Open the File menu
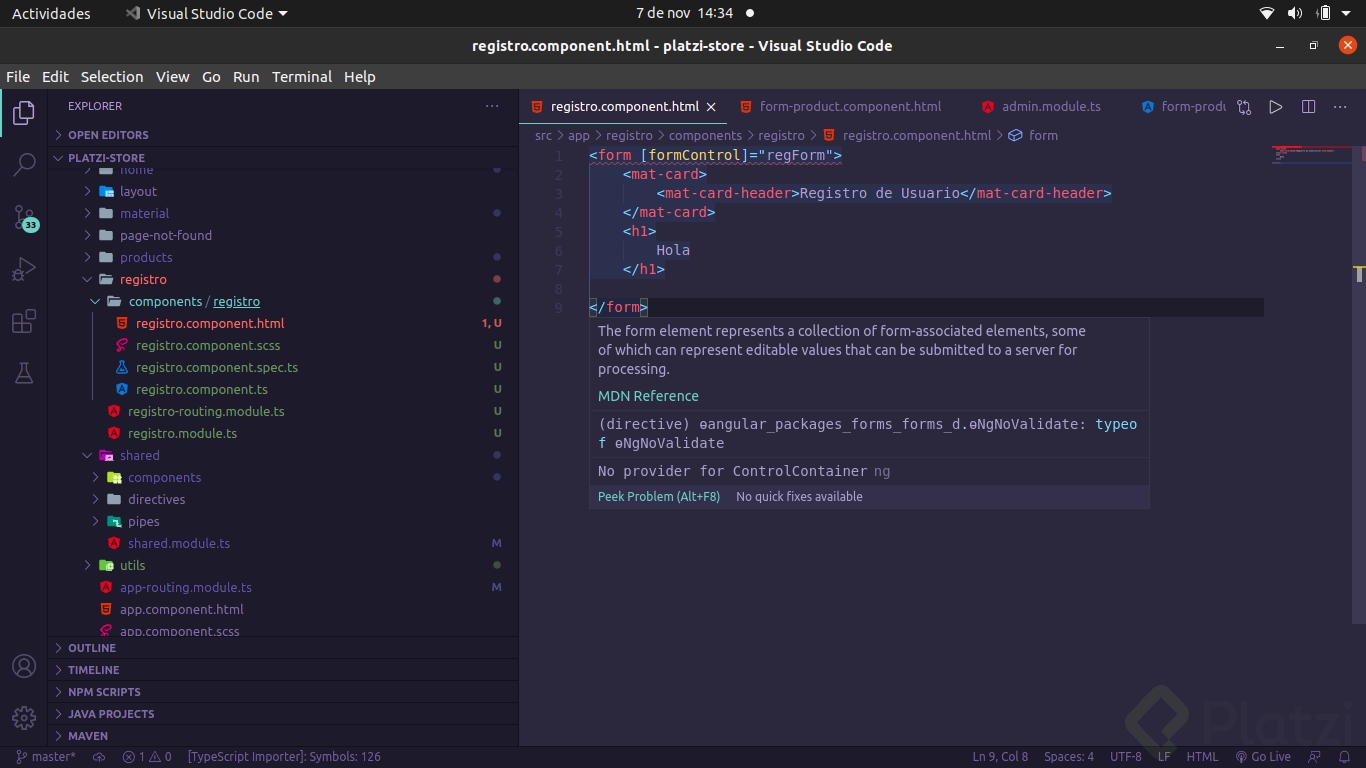The height and width of the screenshot is (768, 1366). pos(18,77)
